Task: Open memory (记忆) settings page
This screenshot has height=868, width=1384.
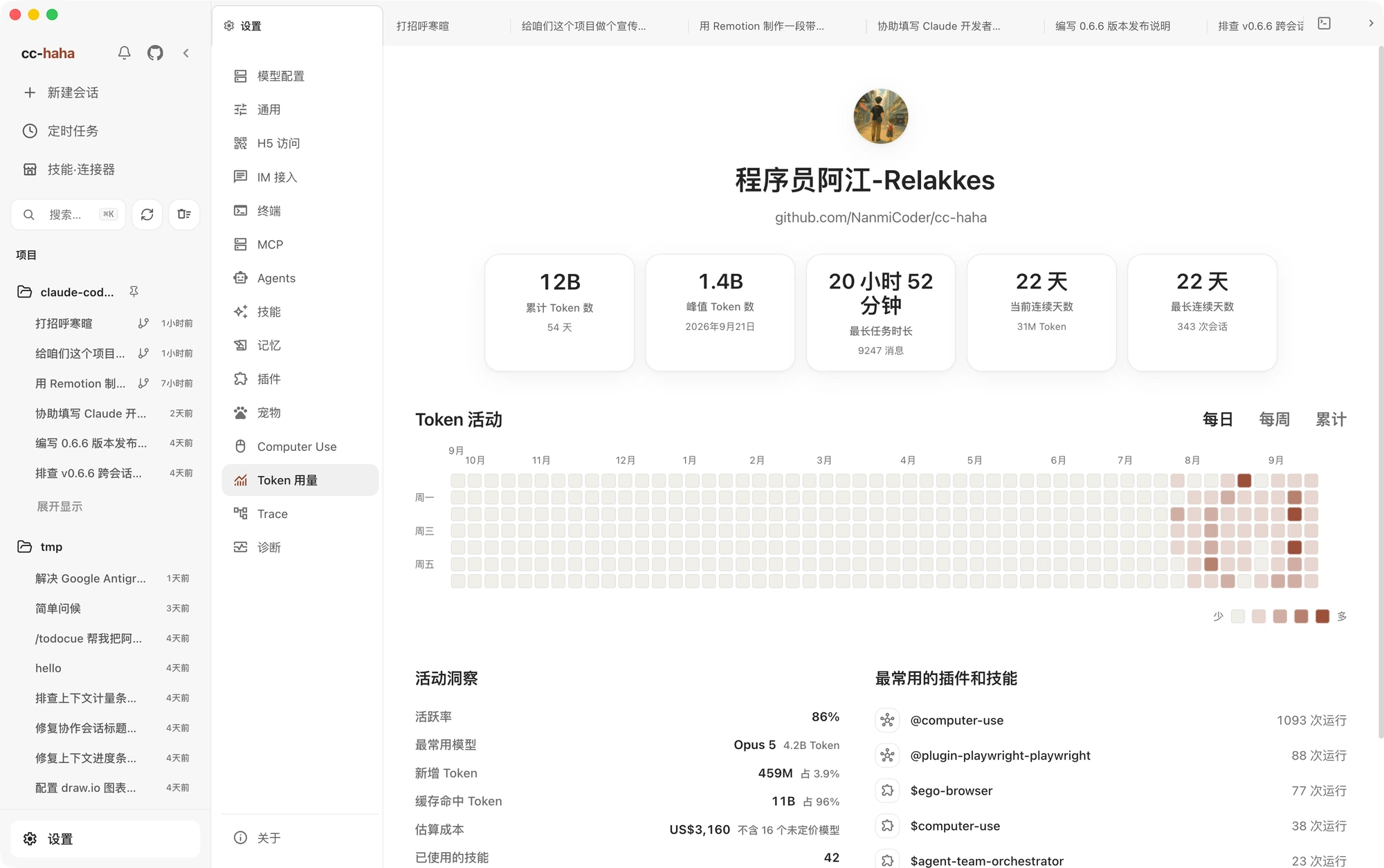Action: click(300, 345)
